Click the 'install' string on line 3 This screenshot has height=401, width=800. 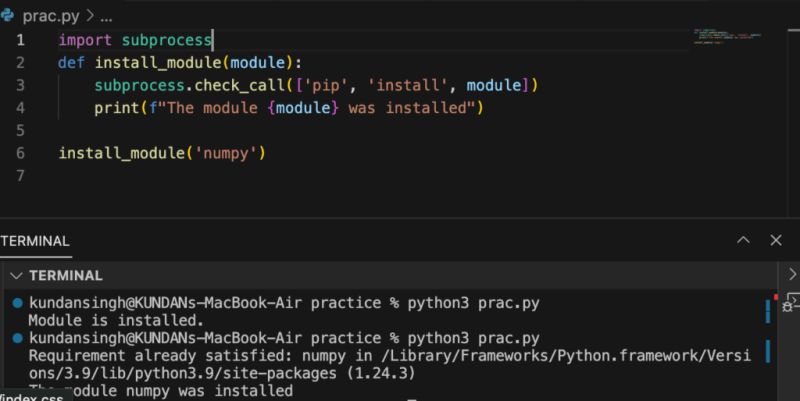pos(407,85)
